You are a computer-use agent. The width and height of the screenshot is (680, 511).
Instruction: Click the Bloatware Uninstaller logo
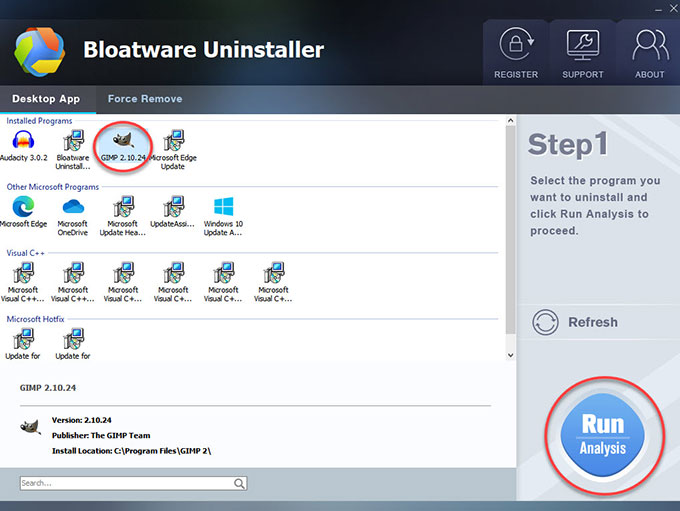[39, 52]
